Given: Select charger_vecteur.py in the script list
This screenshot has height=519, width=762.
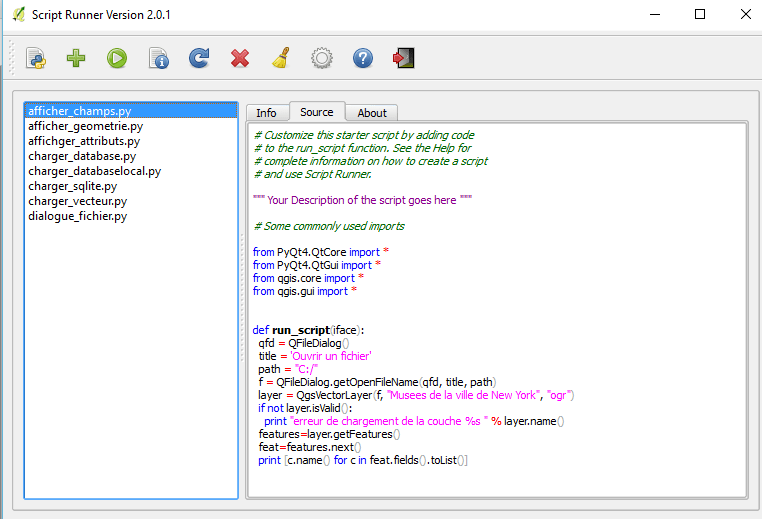Looking at the screenshot, I should pyautogui.click(x=131, y=201).
